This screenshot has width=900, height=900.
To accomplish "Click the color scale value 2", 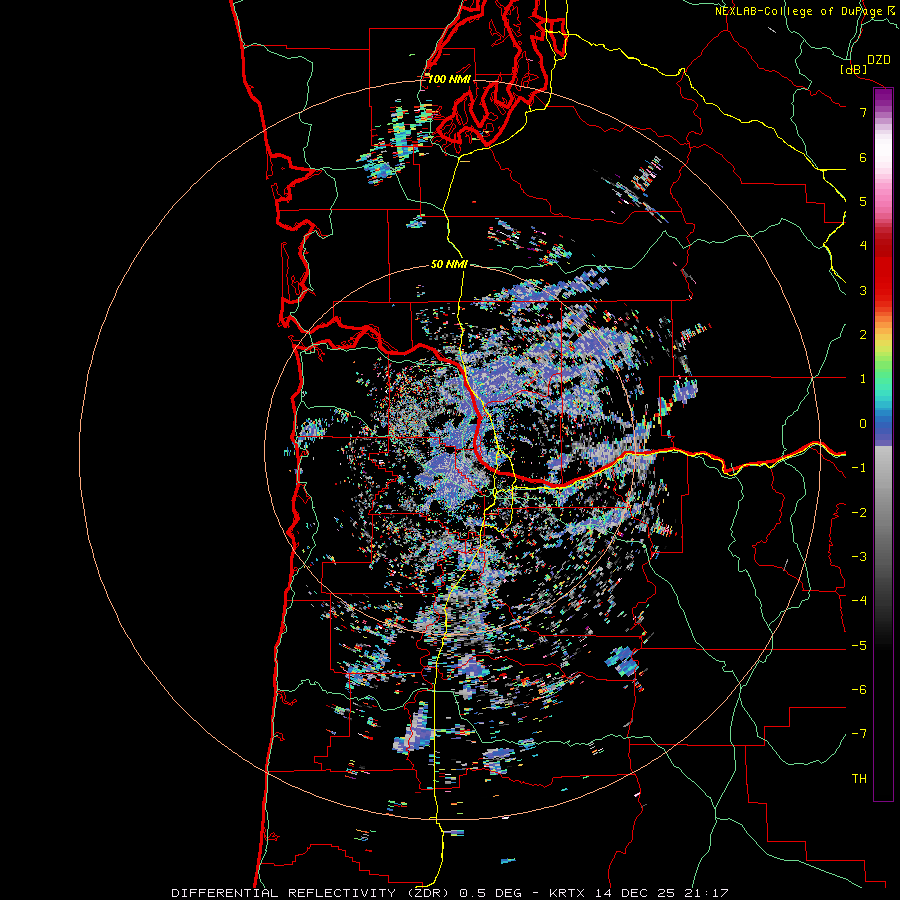I will click(863, 335).
